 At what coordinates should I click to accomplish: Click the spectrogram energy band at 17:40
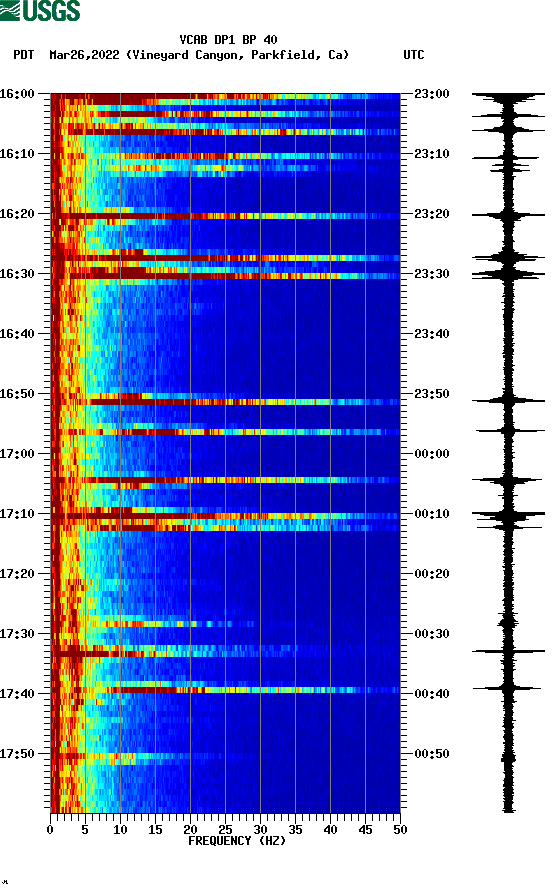pyautogui.click(x=226, y=690)
